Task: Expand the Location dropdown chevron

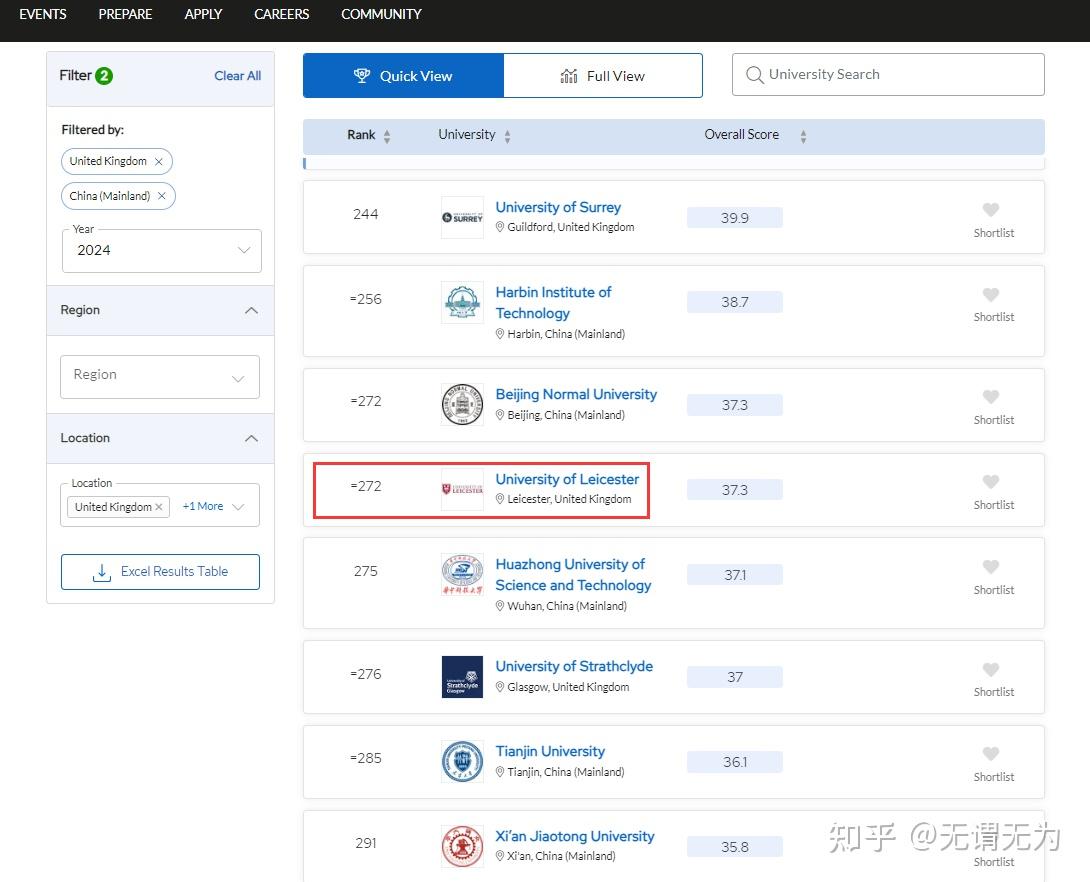Action: [x=238, y=507]
